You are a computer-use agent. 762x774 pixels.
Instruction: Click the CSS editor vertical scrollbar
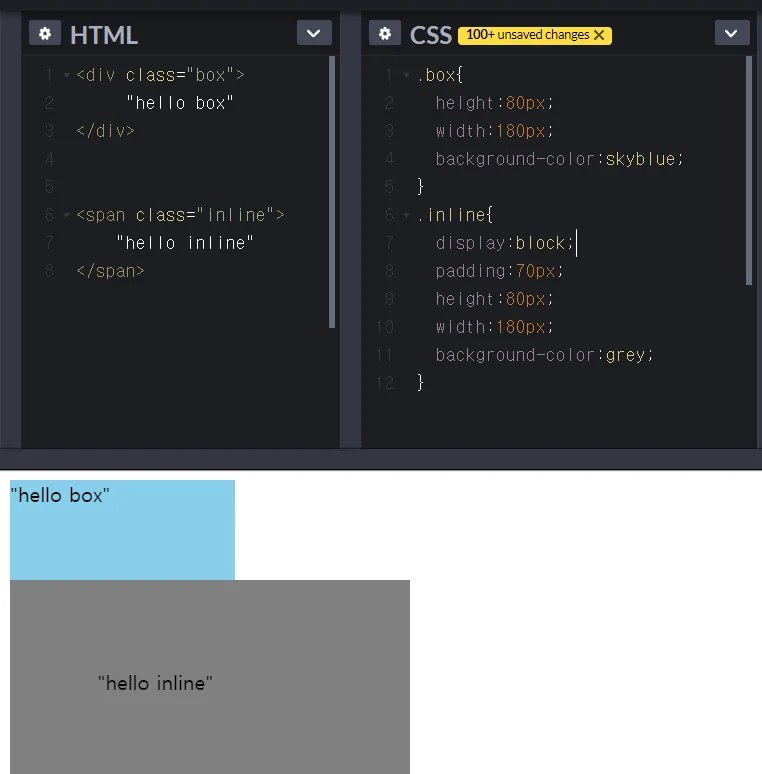click(x=748, y=170)
